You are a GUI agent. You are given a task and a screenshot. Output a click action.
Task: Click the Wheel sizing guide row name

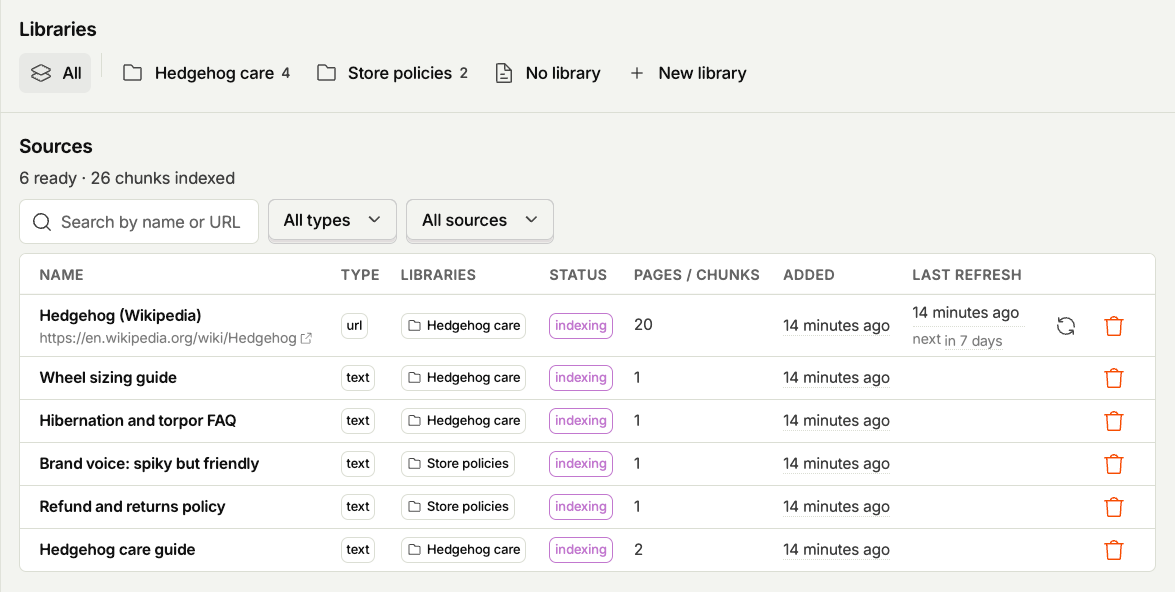click(x=108, y=378)
